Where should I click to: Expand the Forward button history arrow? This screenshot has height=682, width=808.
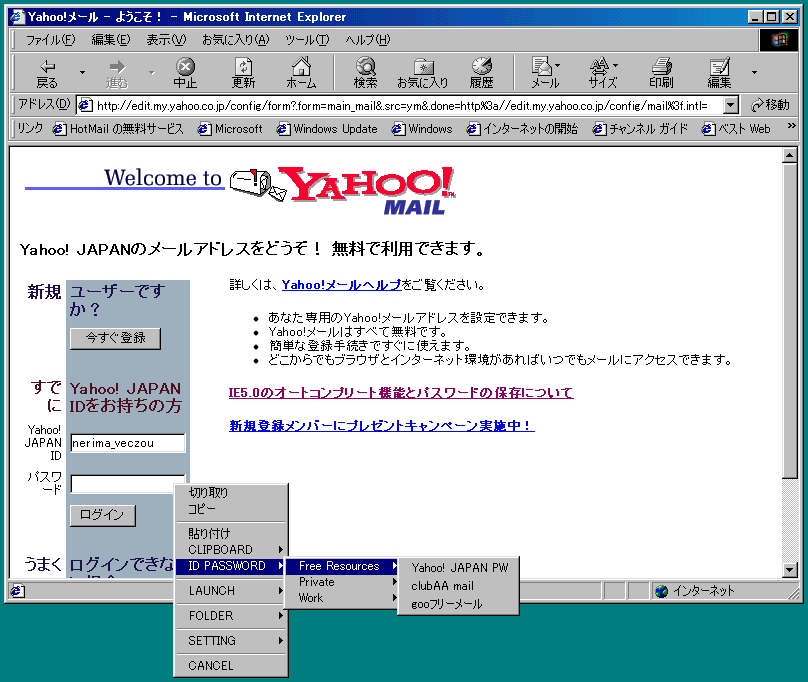coord(152,73)
